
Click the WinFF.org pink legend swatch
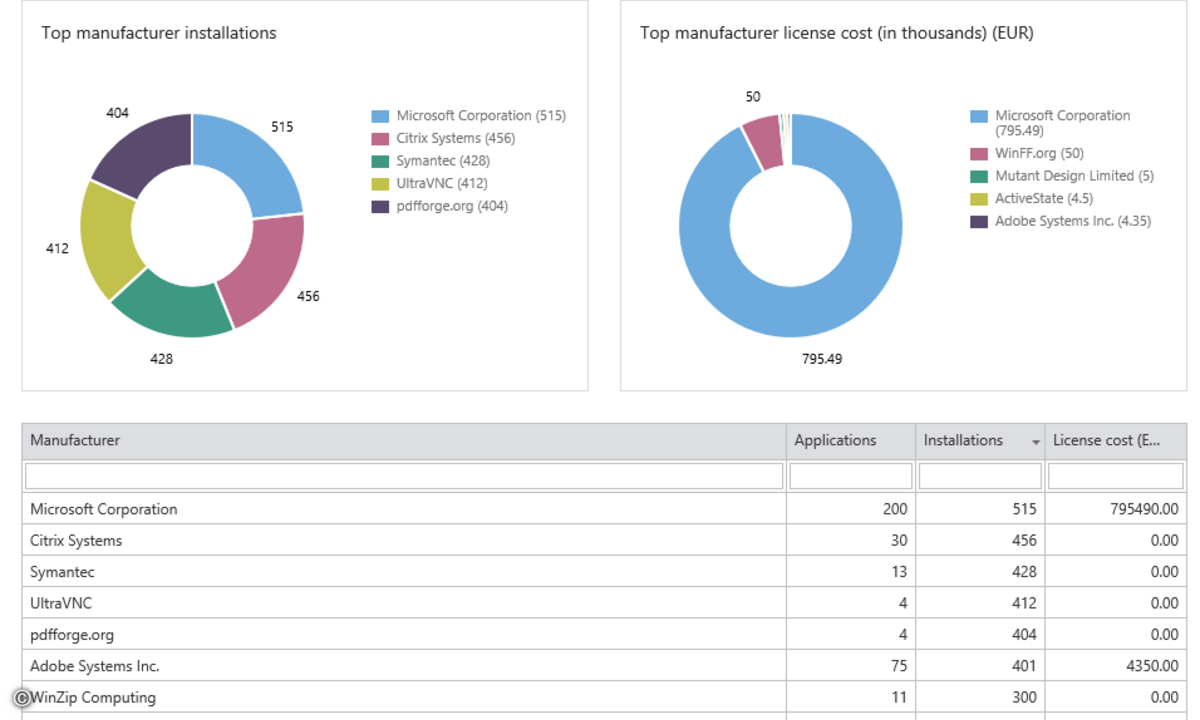click(x=978, y=154)
